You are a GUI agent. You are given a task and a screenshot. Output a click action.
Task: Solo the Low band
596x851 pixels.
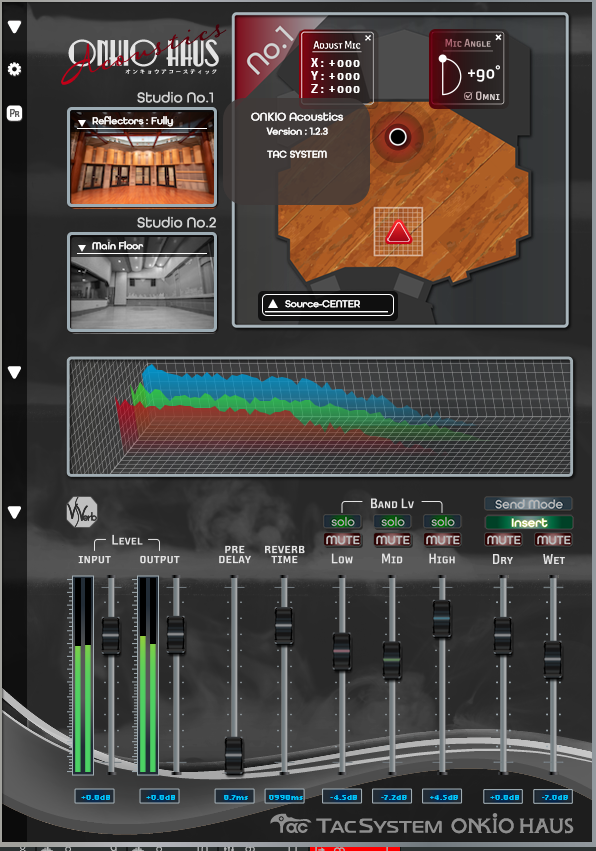[343, 522]
